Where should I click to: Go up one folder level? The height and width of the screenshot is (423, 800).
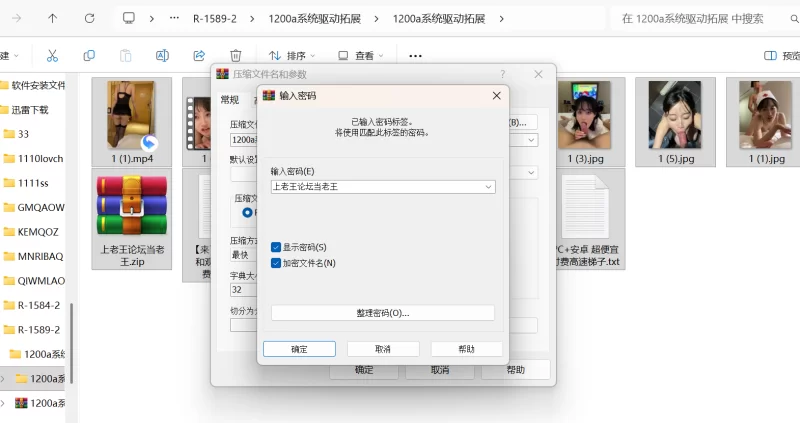point(52,18)
